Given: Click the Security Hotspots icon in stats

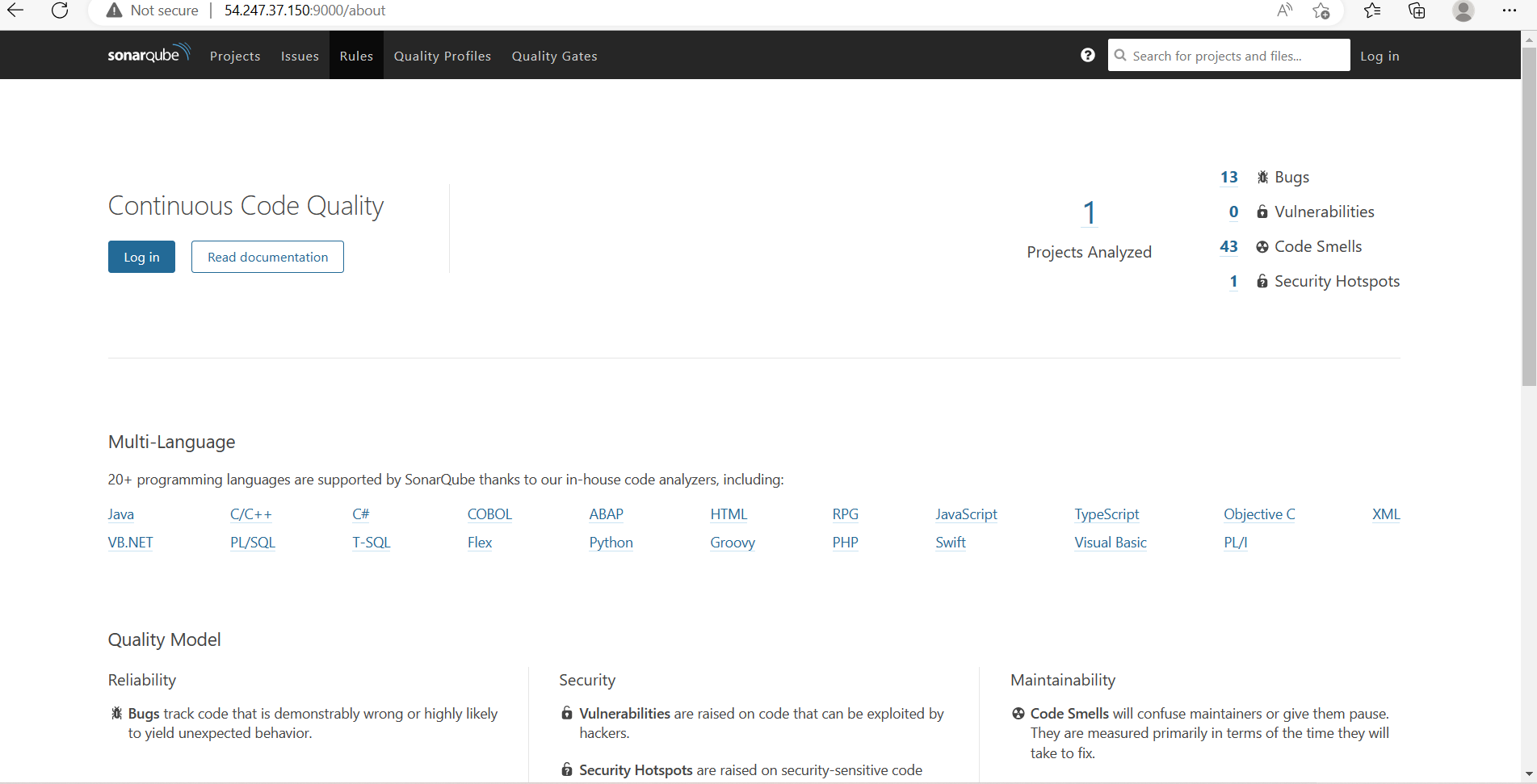Looking at the screenshot, I should pos(1262,281).
